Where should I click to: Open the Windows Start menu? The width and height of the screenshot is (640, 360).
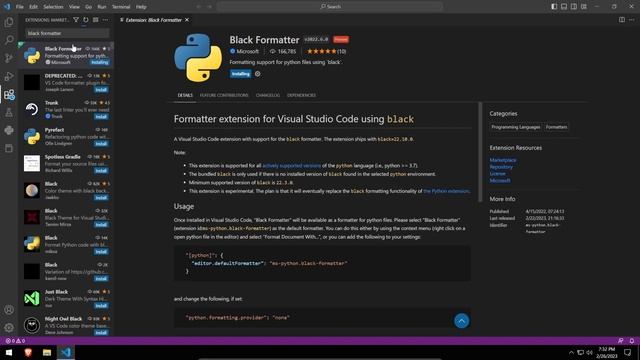pyautogui.click(x=9, y=352)
